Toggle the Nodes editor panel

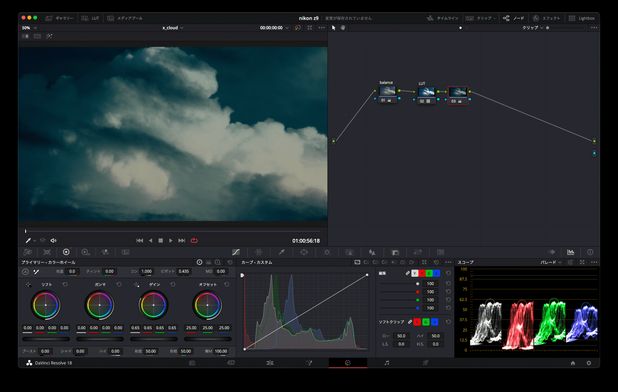click(x=514, y=18)
